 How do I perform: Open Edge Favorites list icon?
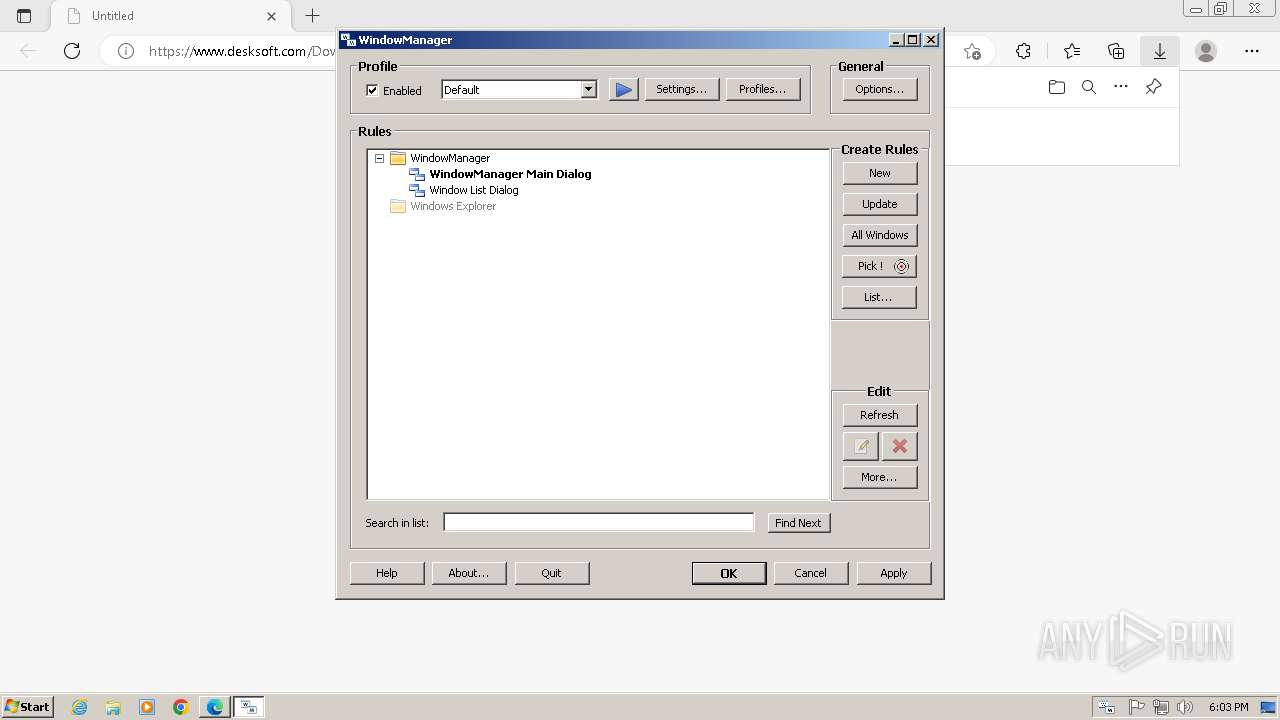click(x=1072, y=51)
